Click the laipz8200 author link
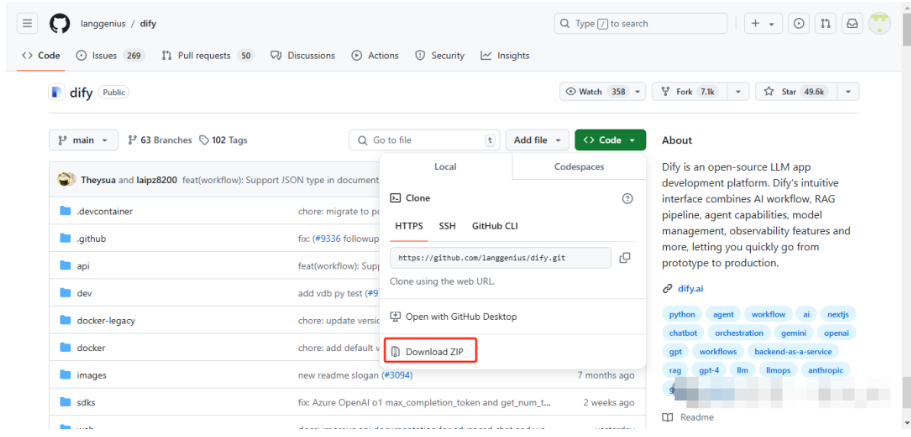 [x=157, y=180]
